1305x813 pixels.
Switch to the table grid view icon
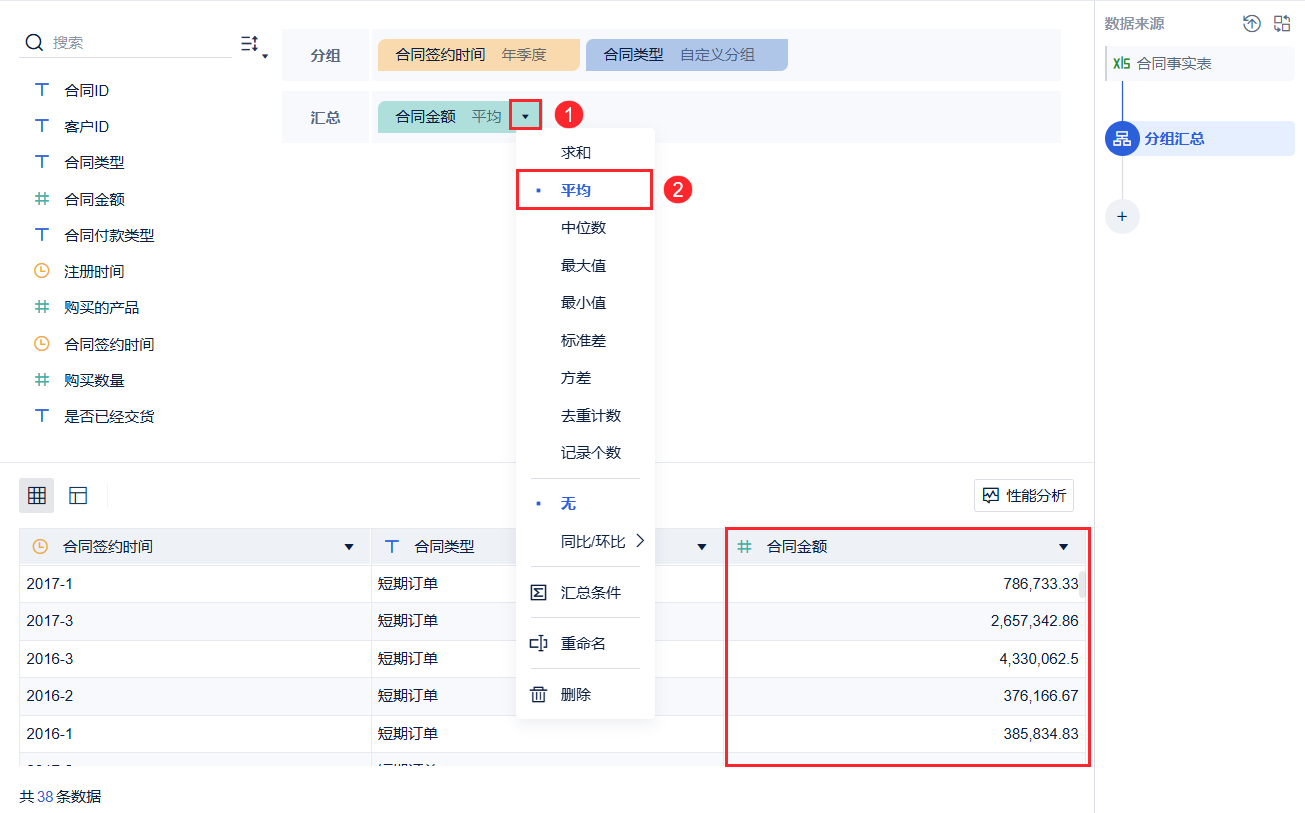tap(37, 495)
